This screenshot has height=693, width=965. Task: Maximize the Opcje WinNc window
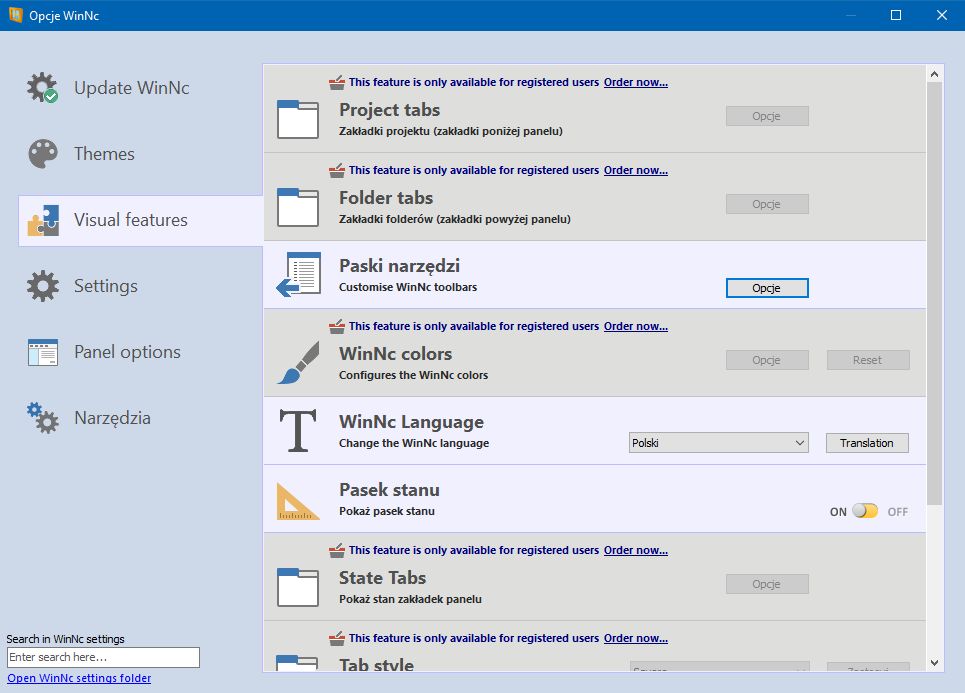(896, 15)
